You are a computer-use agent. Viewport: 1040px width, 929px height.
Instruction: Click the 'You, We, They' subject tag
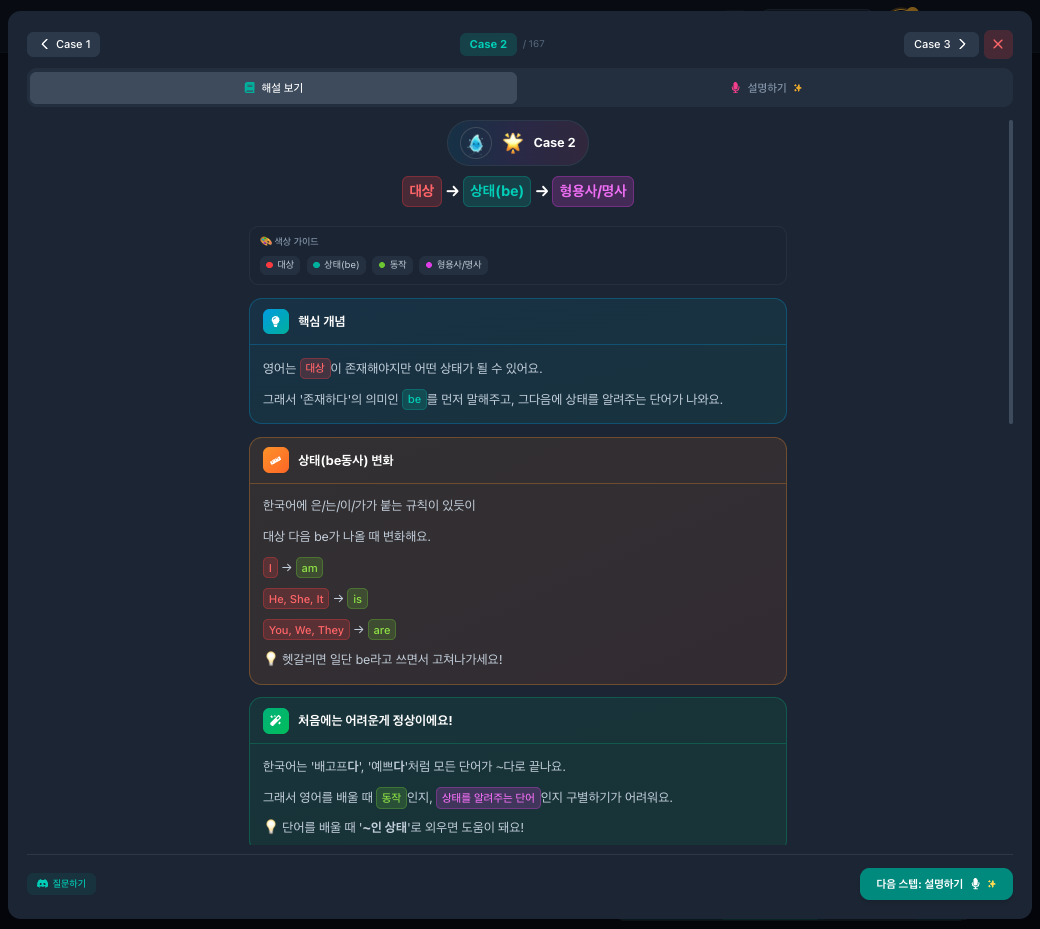click(x=306, y=630)
